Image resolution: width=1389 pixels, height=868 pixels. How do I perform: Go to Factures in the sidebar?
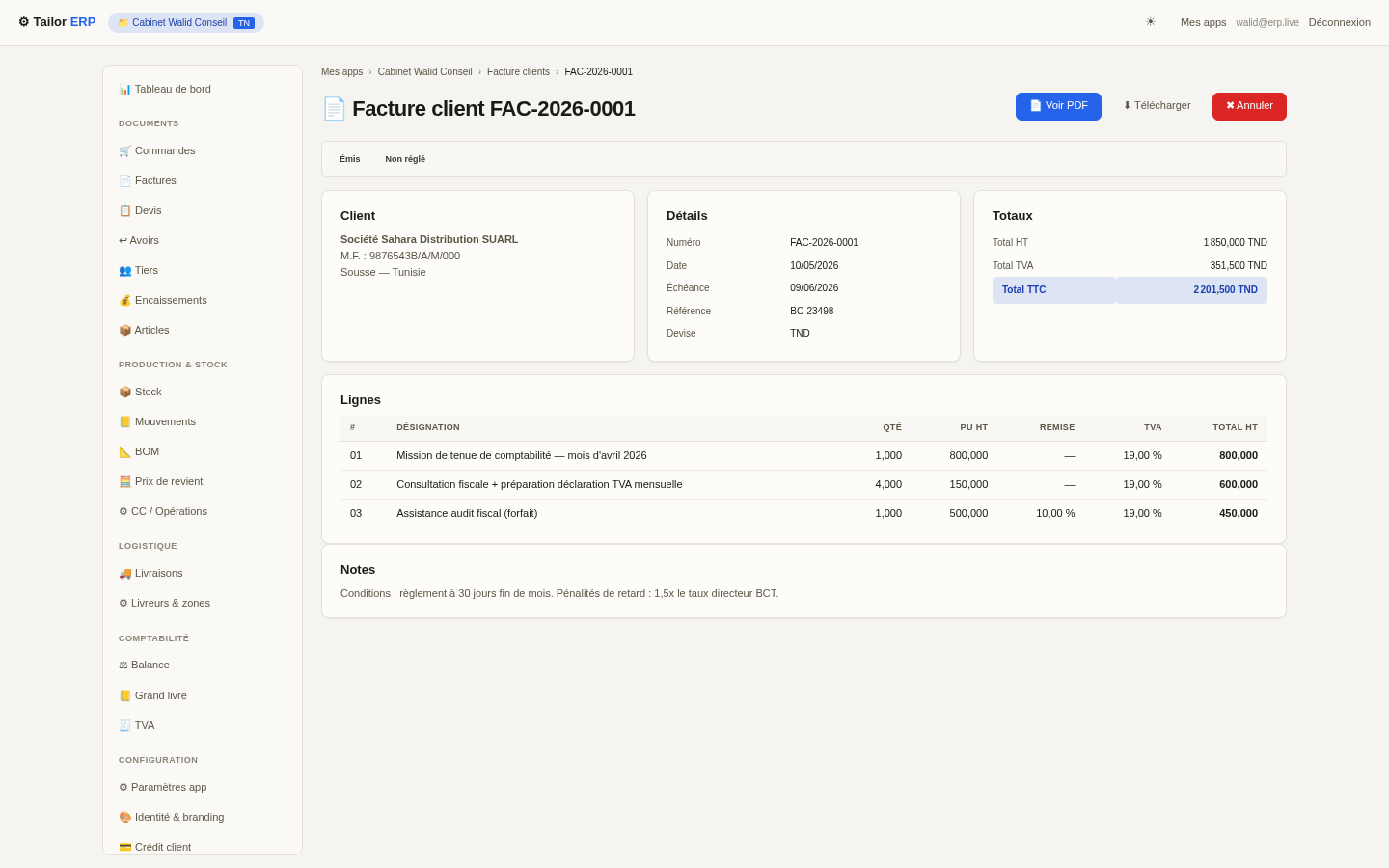click(203, 180)
